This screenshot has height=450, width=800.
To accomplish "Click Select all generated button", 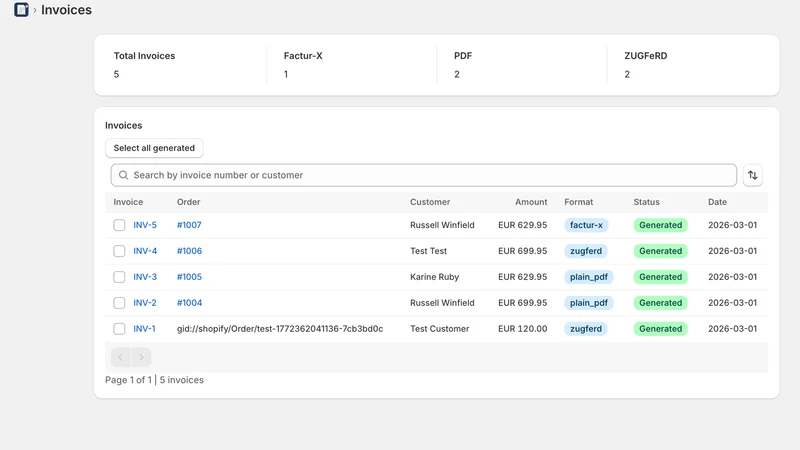I will [154, 148].
